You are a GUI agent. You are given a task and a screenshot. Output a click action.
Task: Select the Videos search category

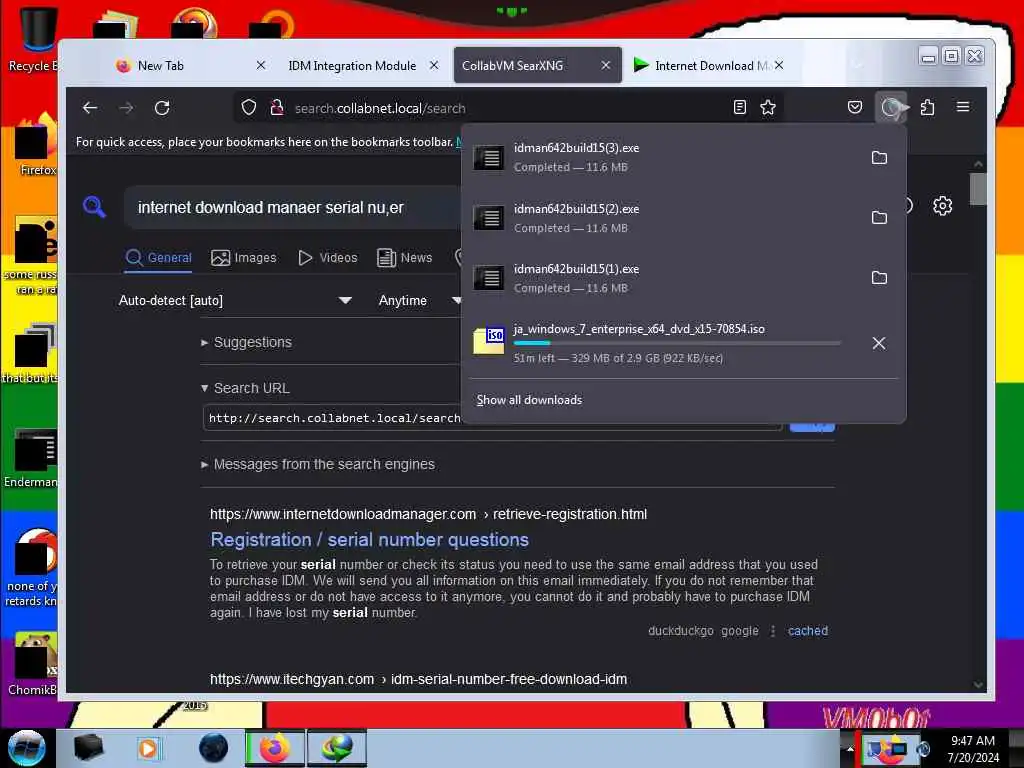pos(328,258)
